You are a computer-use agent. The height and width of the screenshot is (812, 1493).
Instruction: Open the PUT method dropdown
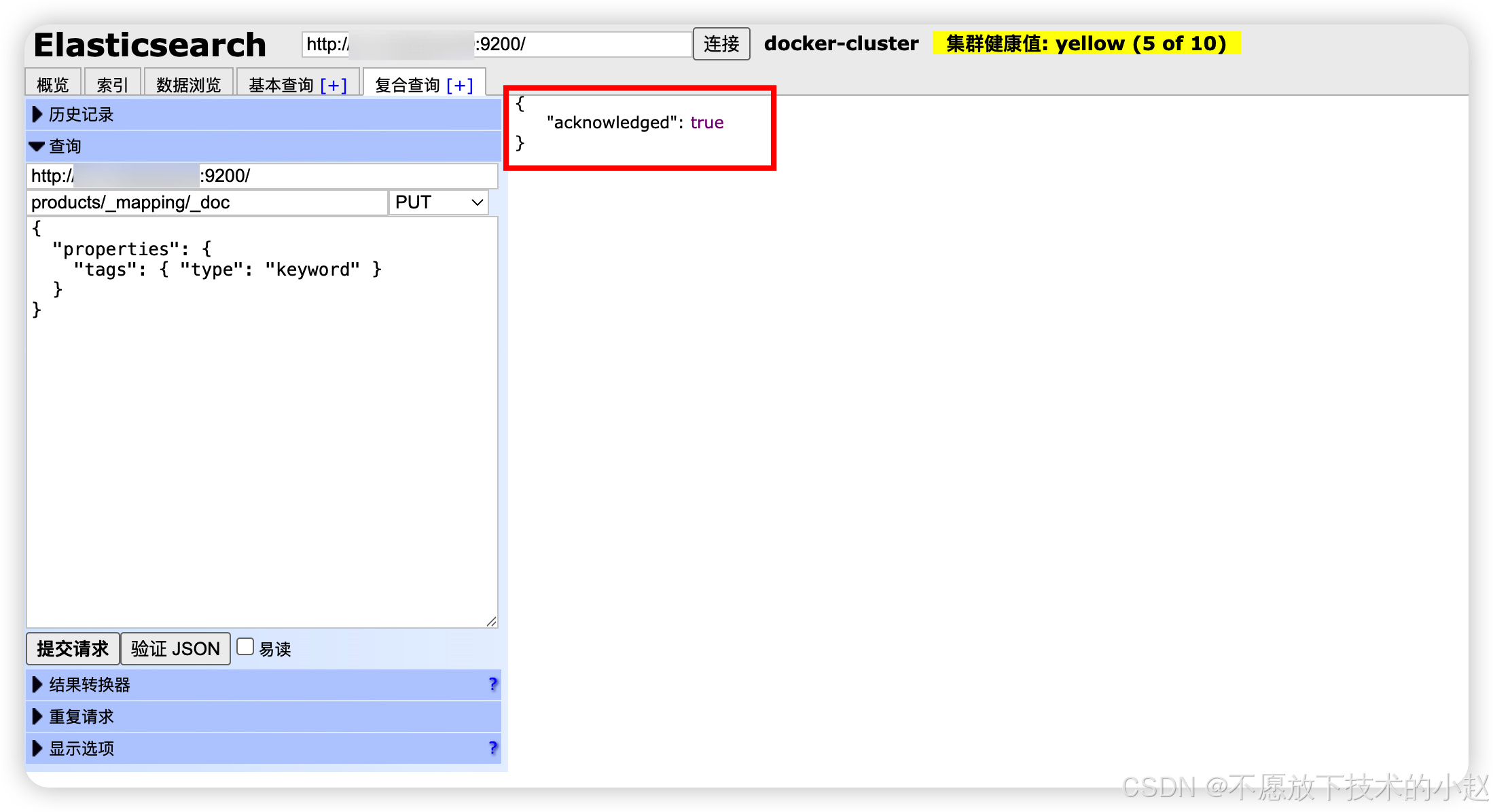click(x=439, y=202)
